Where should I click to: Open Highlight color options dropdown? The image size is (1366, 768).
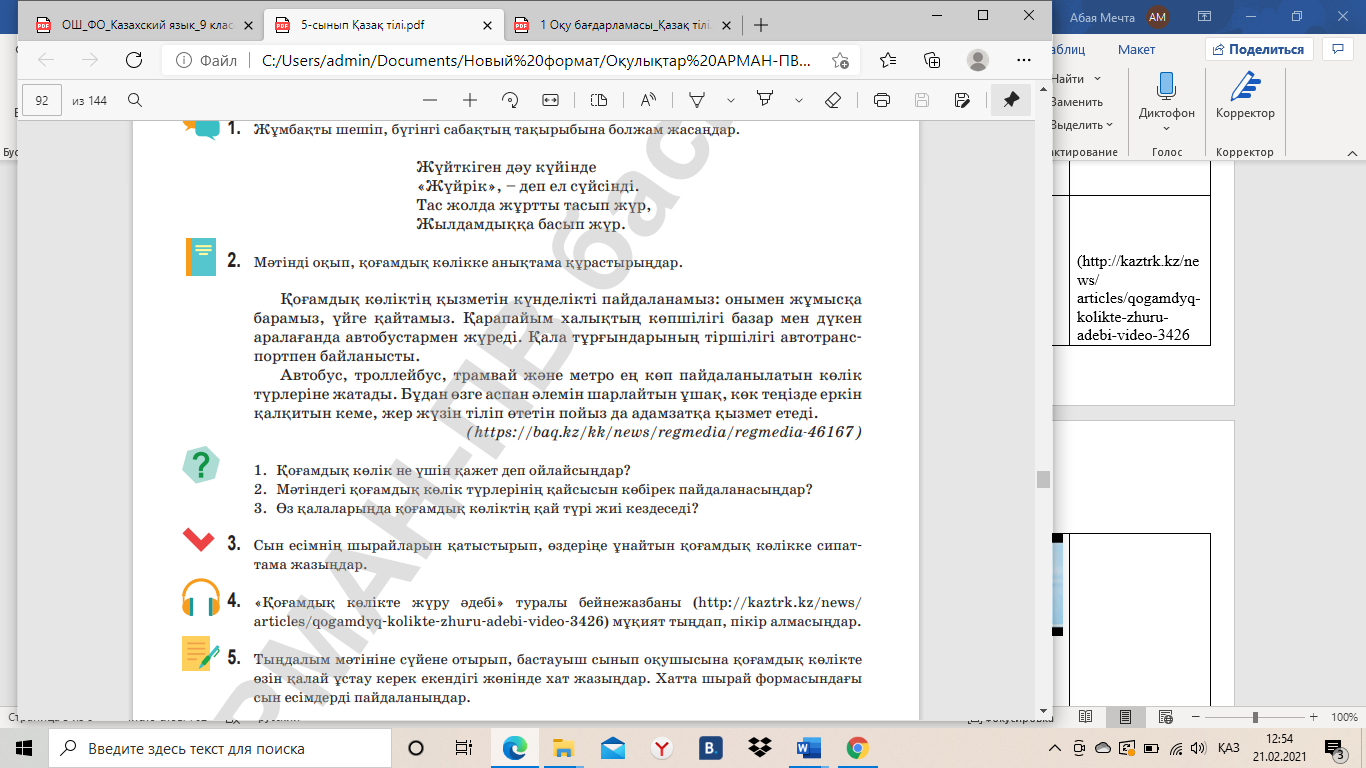click(x=798, y=100)
